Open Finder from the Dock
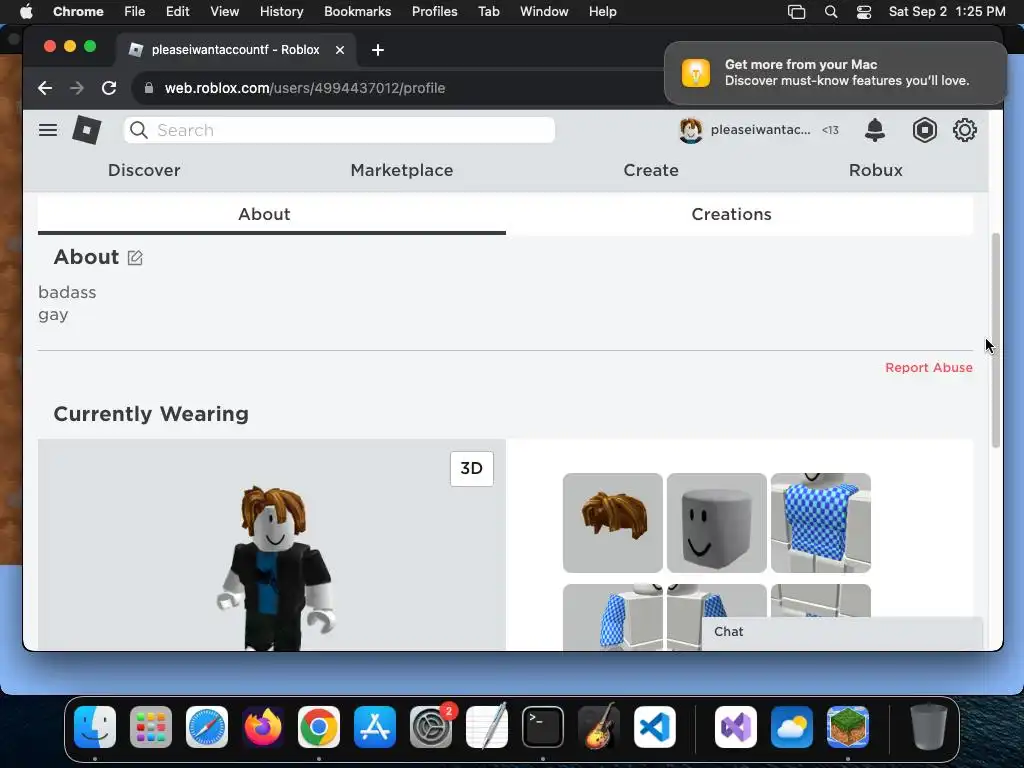This screenshot has width=1024, height=768. [x=95, y=727]
